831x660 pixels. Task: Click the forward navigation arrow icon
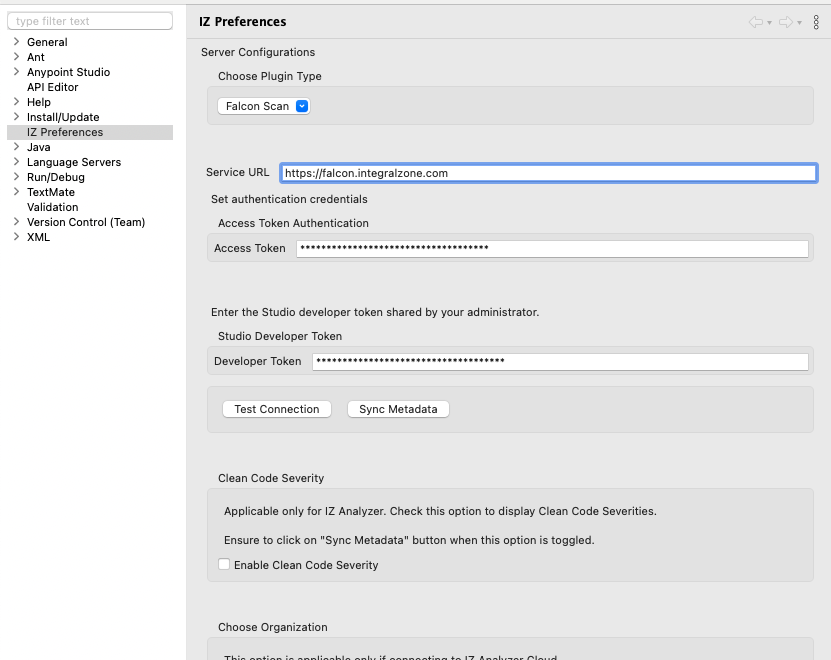coord(786,22)
